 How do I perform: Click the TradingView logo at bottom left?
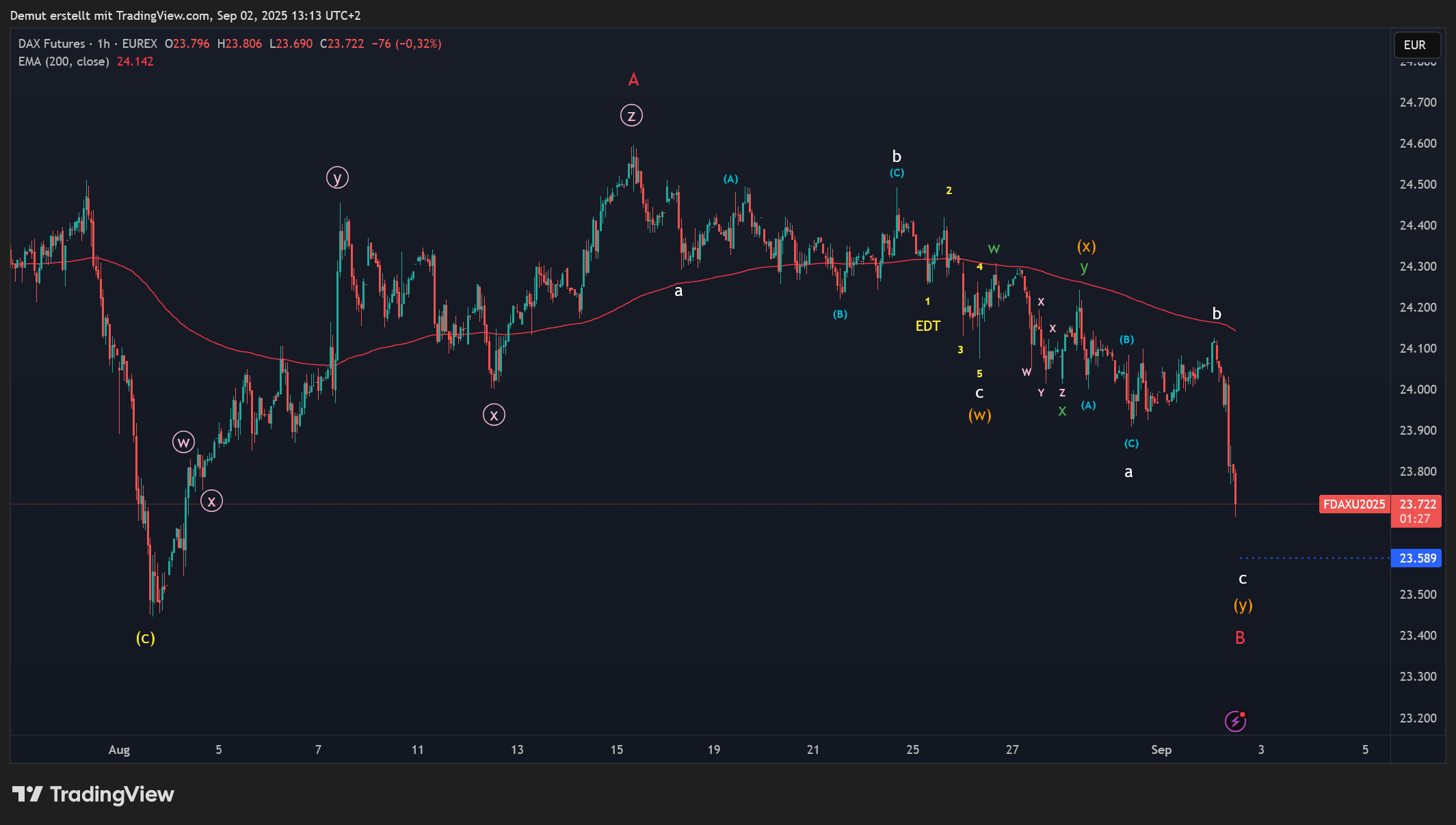pyautogui.click(x=94, y=794)
